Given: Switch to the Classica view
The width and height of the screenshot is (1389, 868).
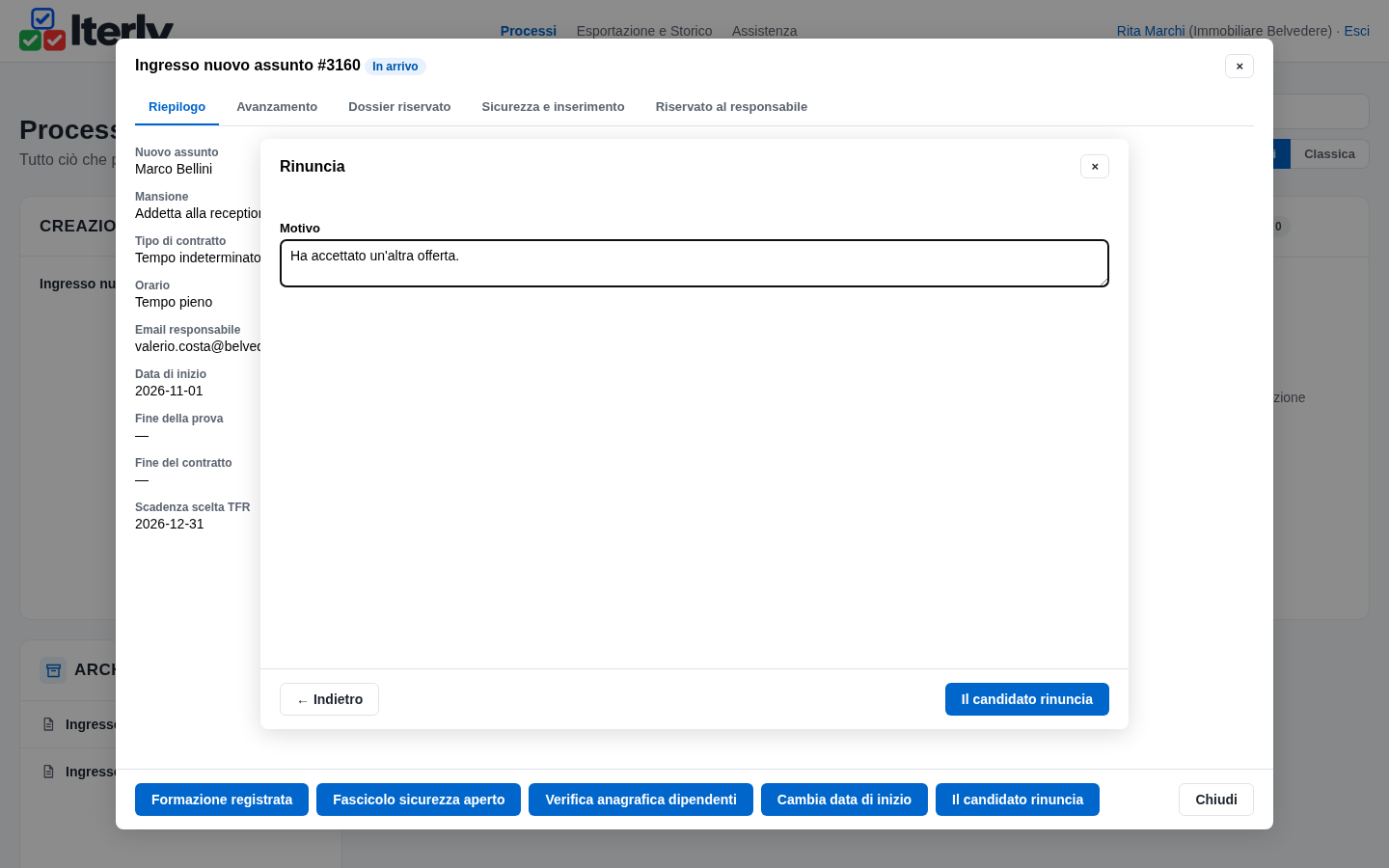Looking at the screenshot, I should [x=1329, y=154].
